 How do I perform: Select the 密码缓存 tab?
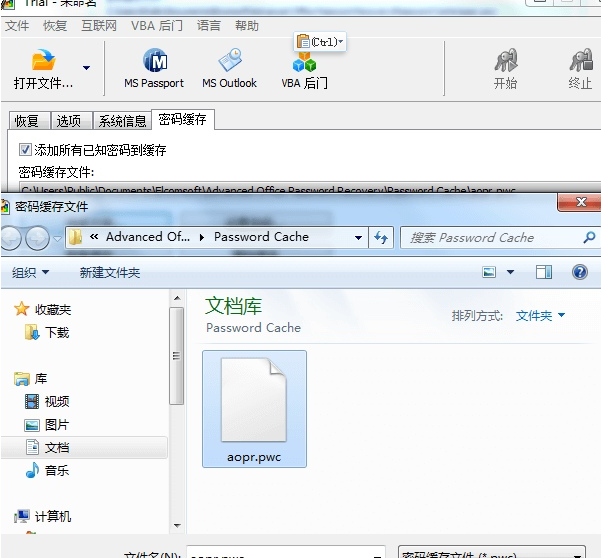pos(183,119)
